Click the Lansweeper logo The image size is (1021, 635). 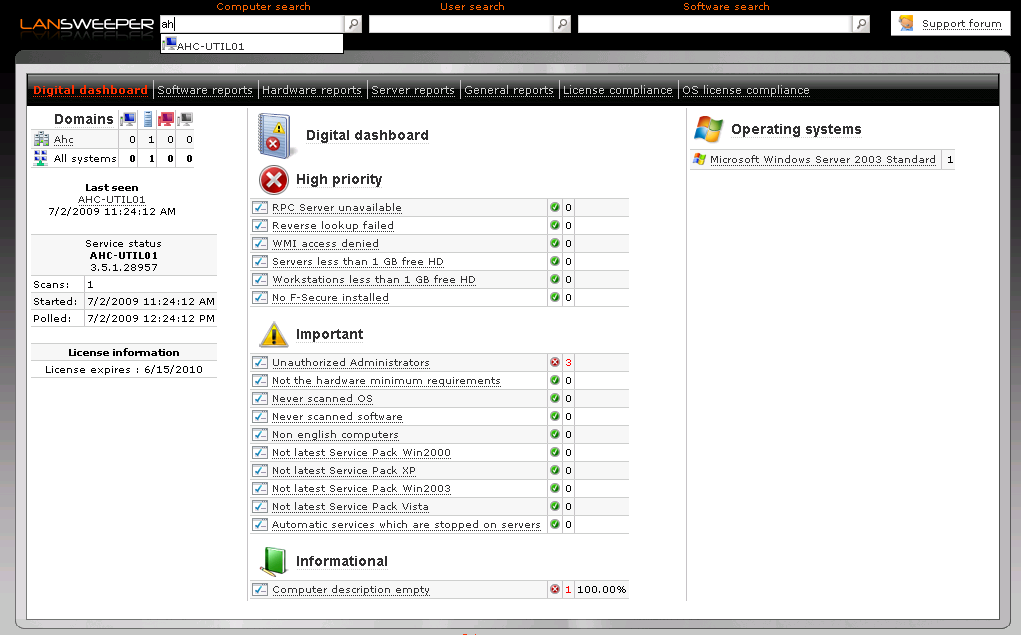pyautogui.click(x=87, y=24)
